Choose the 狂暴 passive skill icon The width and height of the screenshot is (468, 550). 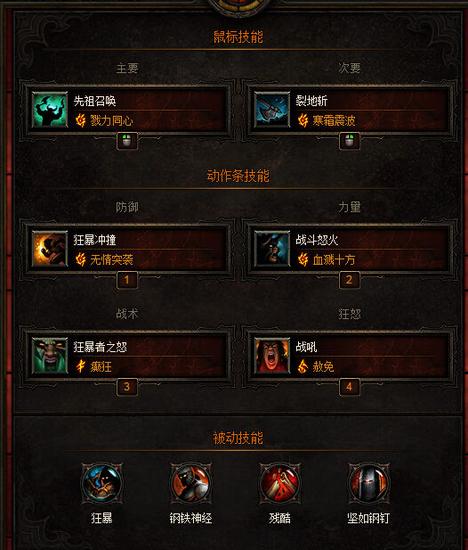(102, 483)
